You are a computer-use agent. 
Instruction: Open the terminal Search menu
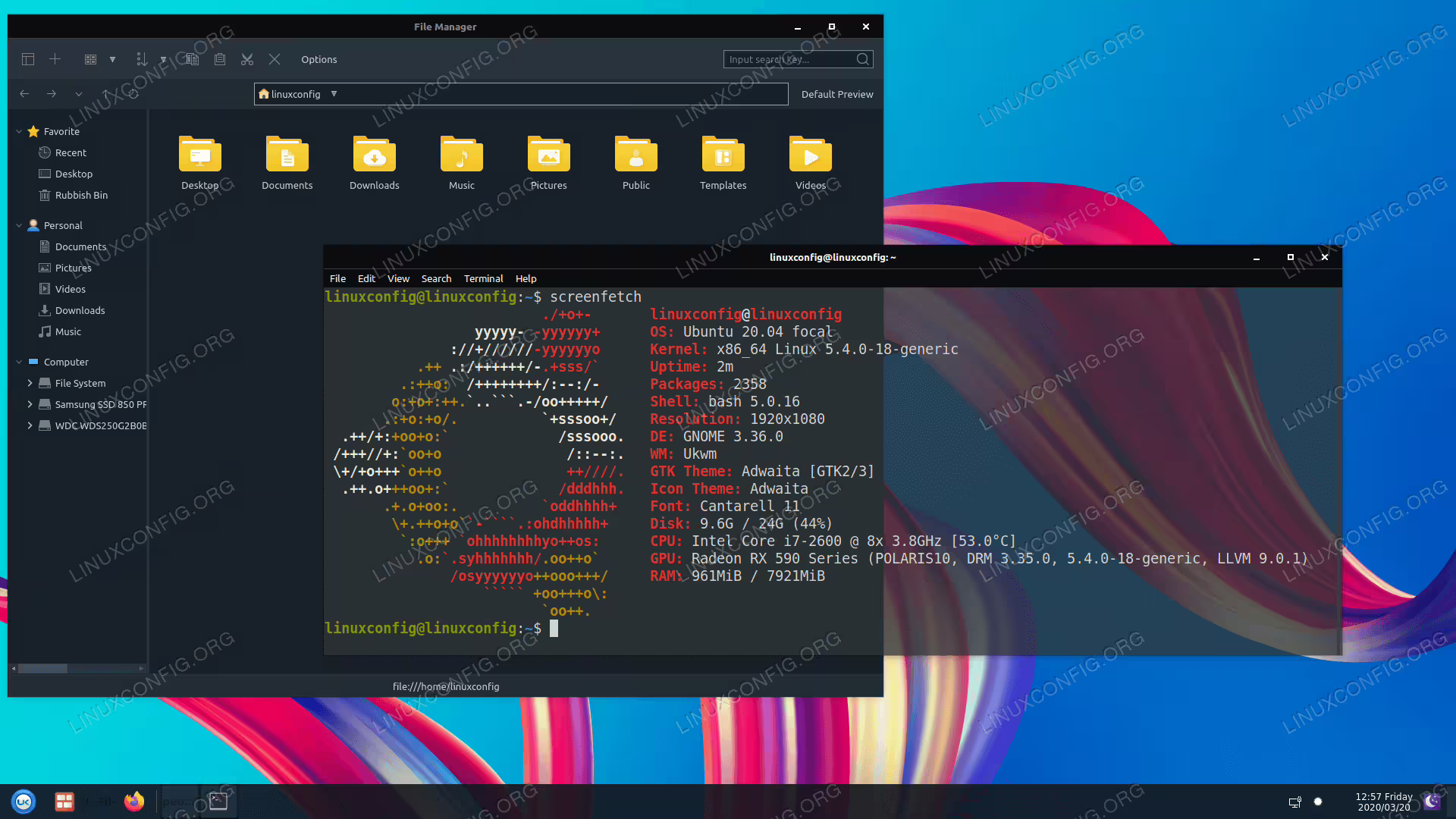coord(436,278)
